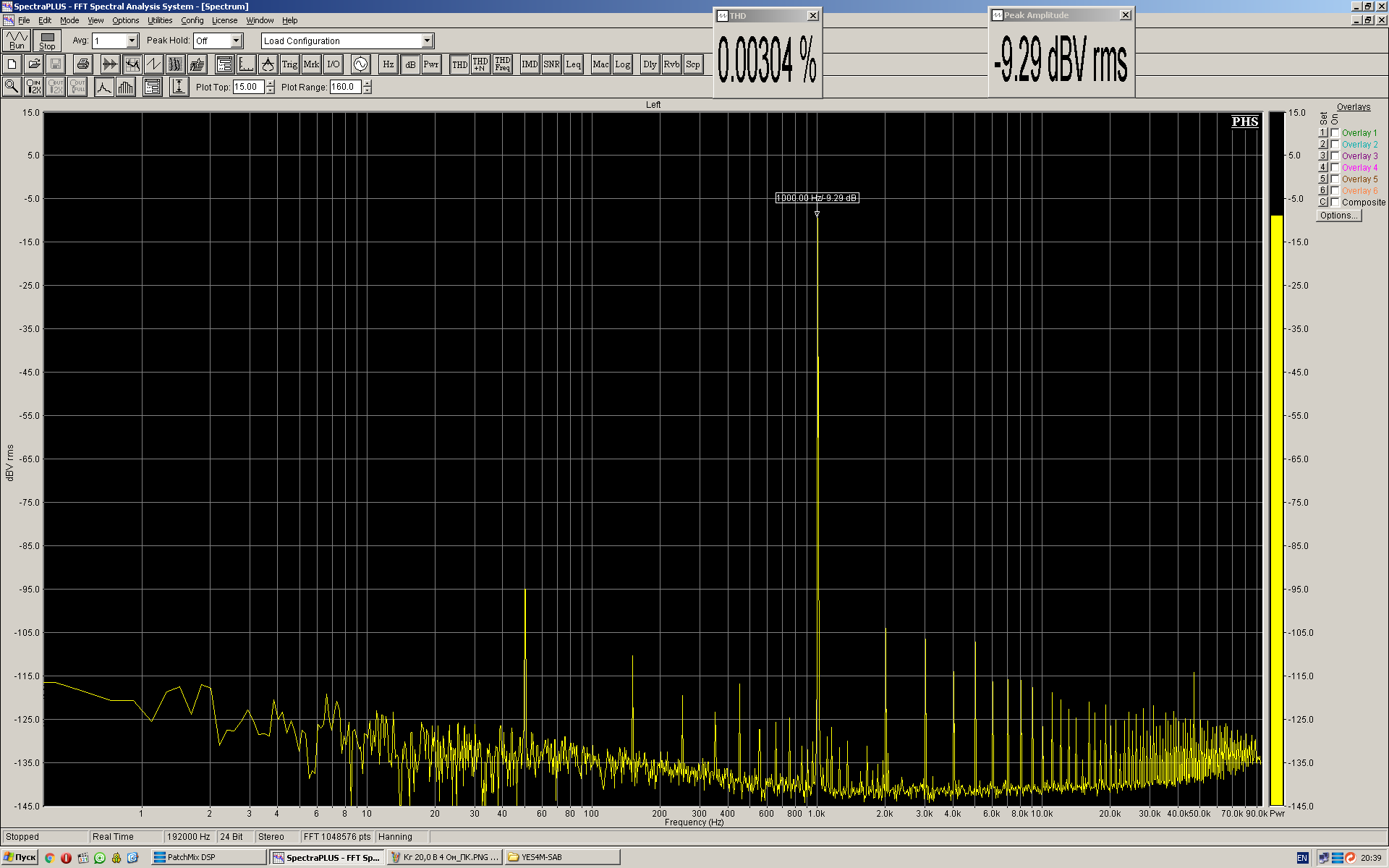Open the signal generator sine icon

click(x=360, y=64)
